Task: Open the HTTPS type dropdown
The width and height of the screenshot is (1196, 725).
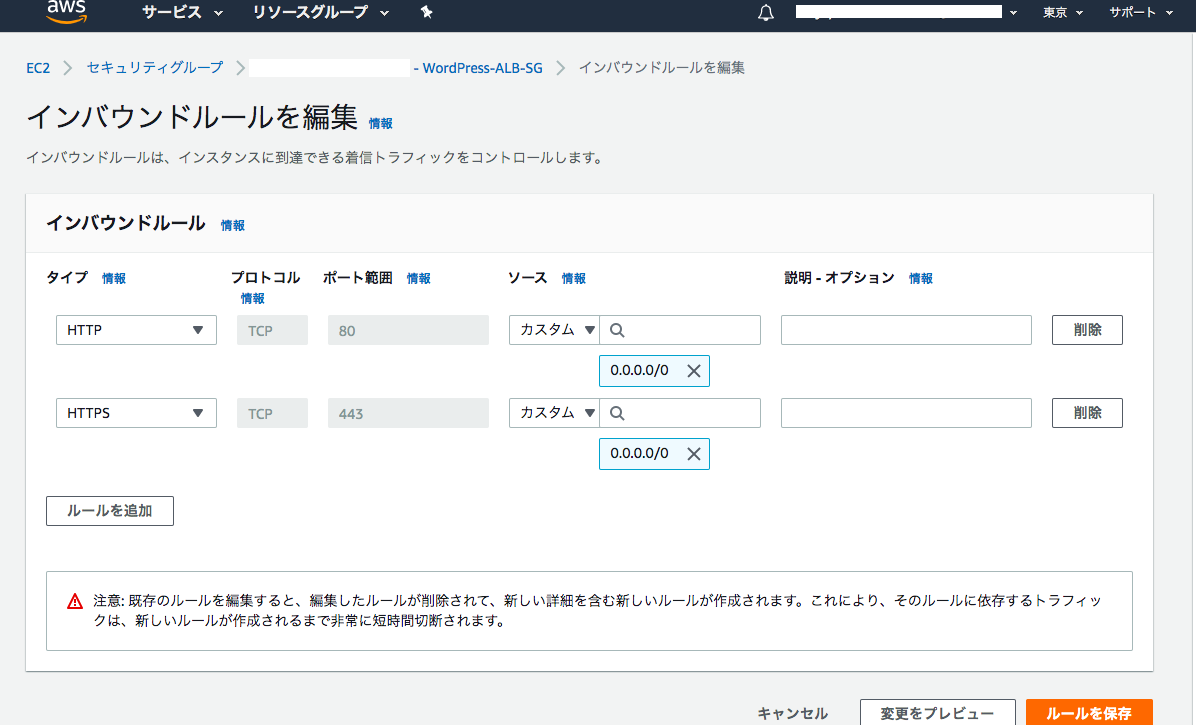Action: tap(136, 413)
